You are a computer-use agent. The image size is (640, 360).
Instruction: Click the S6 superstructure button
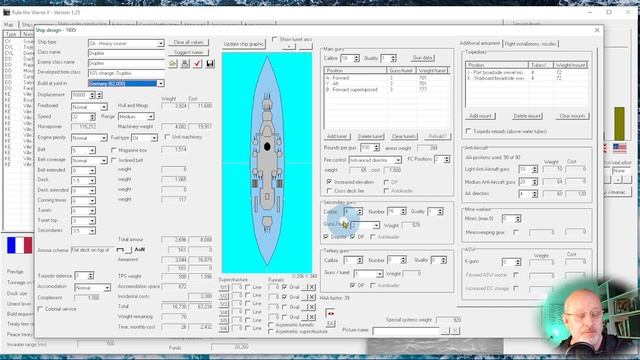(x=224, y=329)
